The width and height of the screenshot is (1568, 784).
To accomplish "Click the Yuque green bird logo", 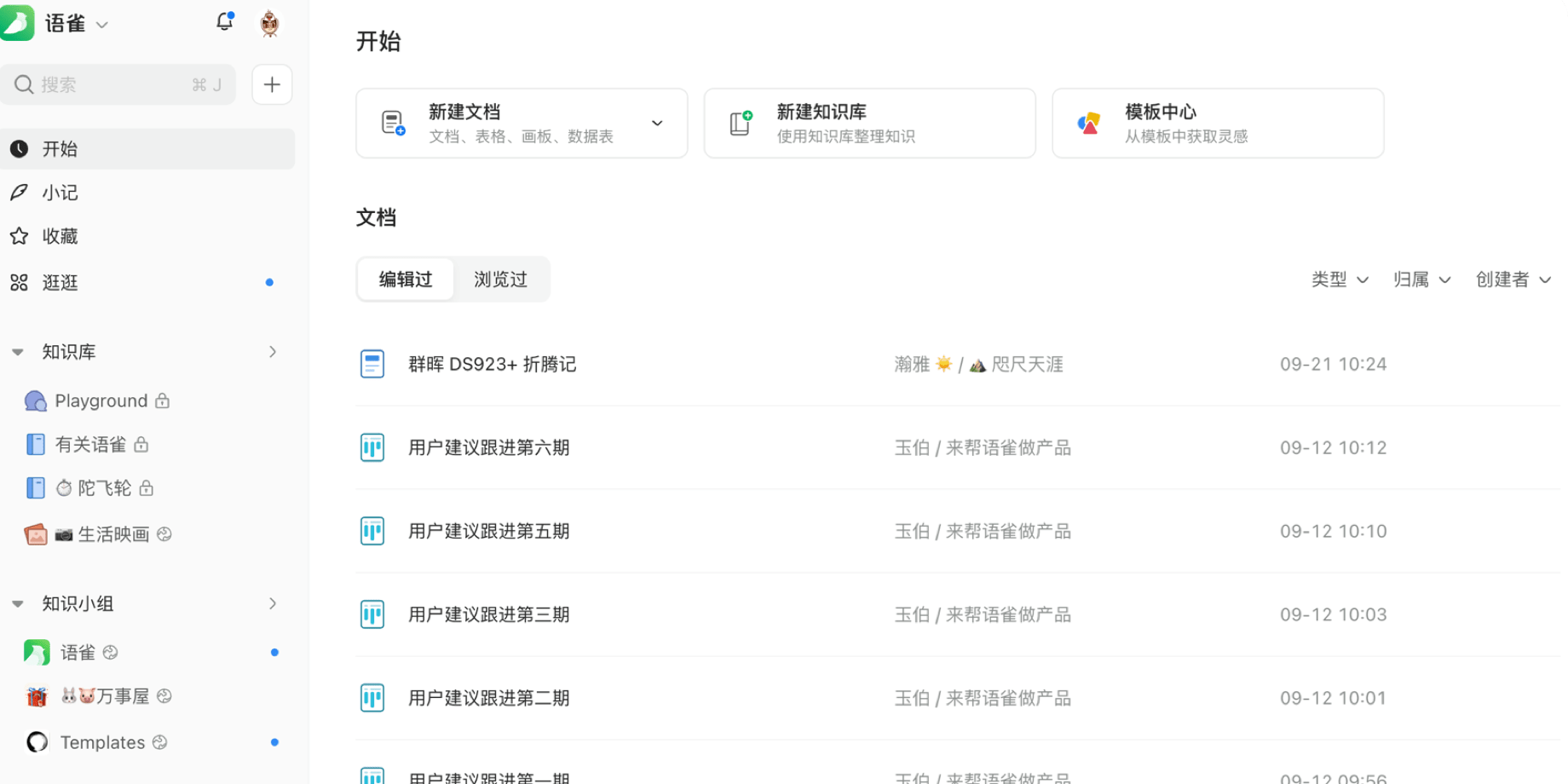I will coord(17,23).
